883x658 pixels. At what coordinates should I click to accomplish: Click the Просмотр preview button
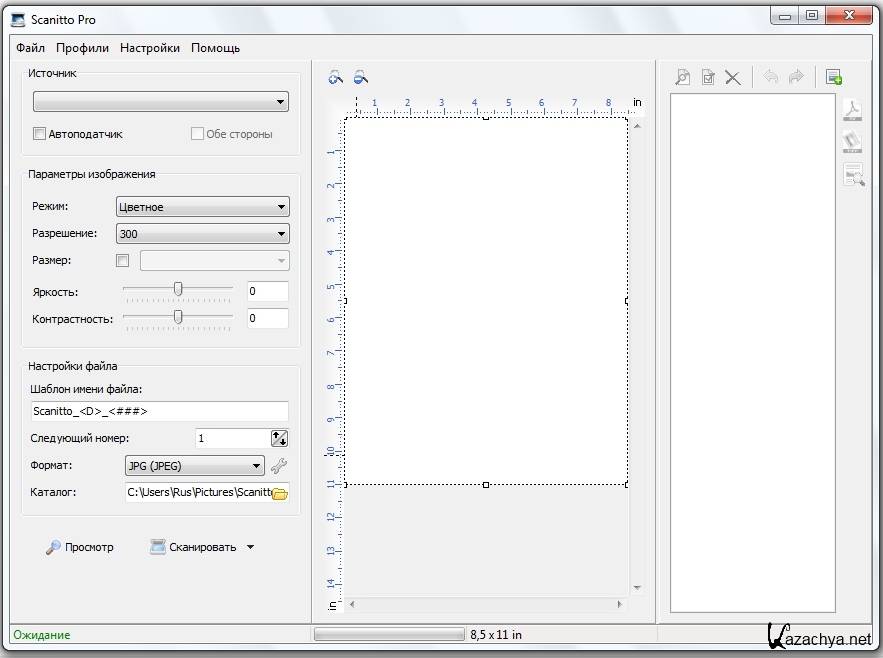pyautogui.click(x=80, y=547)
